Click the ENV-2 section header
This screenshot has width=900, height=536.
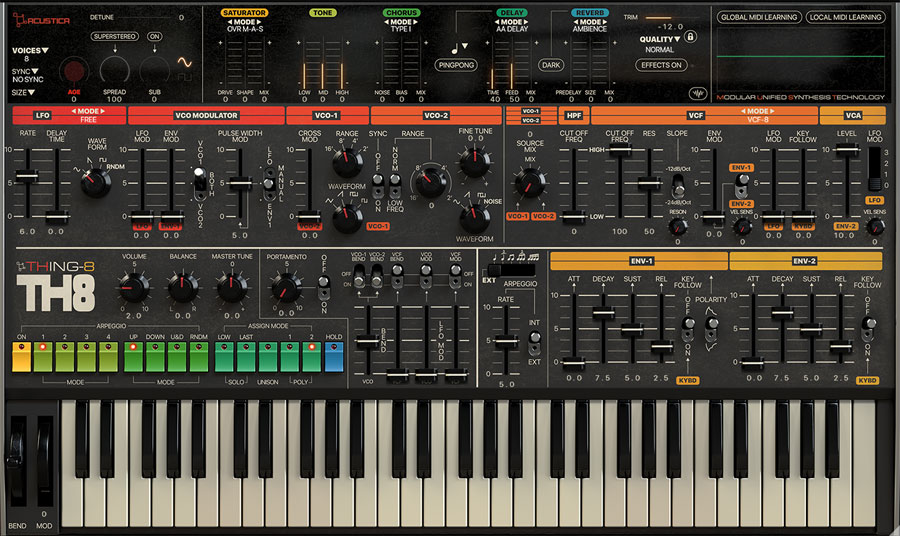[805, 261]
